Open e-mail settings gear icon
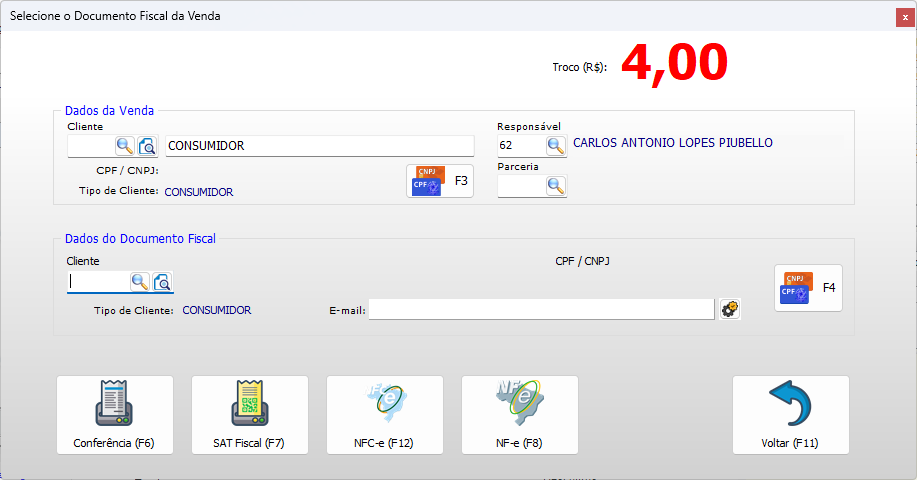Screen dimensions: 917x480 point(729,309)
